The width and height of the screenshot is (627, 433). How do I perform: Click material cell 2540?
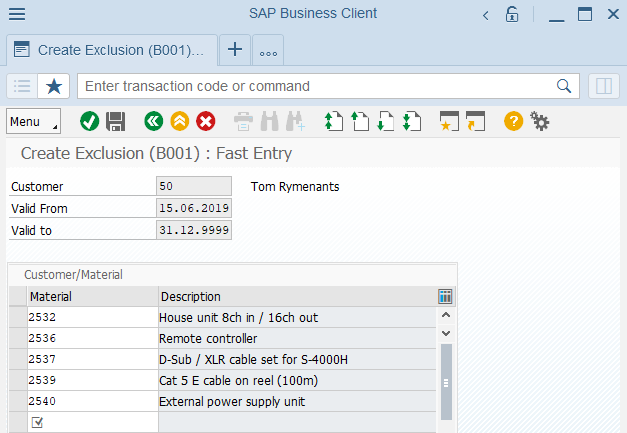pos(93,401)
